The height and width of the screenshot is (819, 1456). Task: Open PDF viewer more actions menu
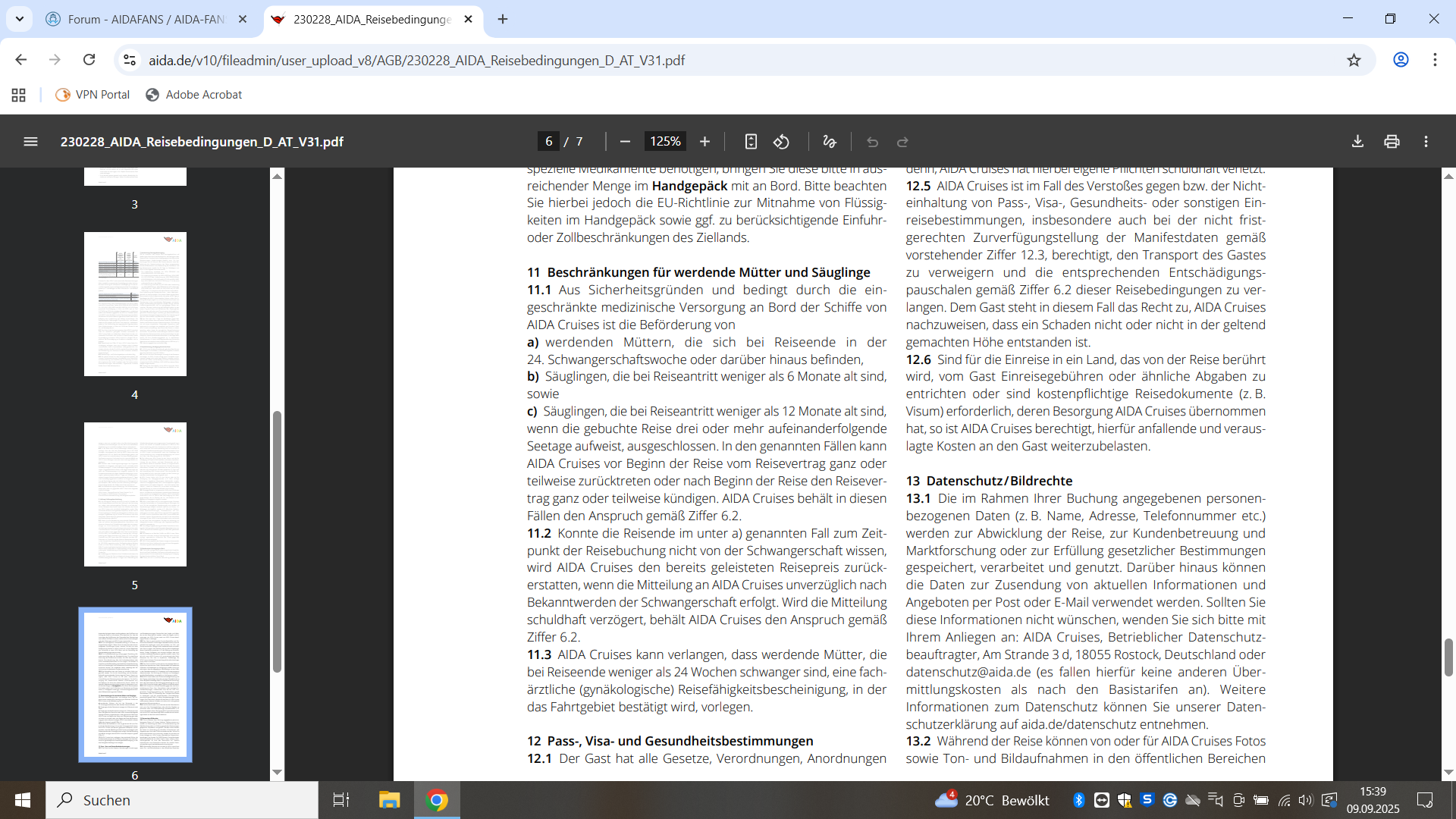coord(1426,142)
